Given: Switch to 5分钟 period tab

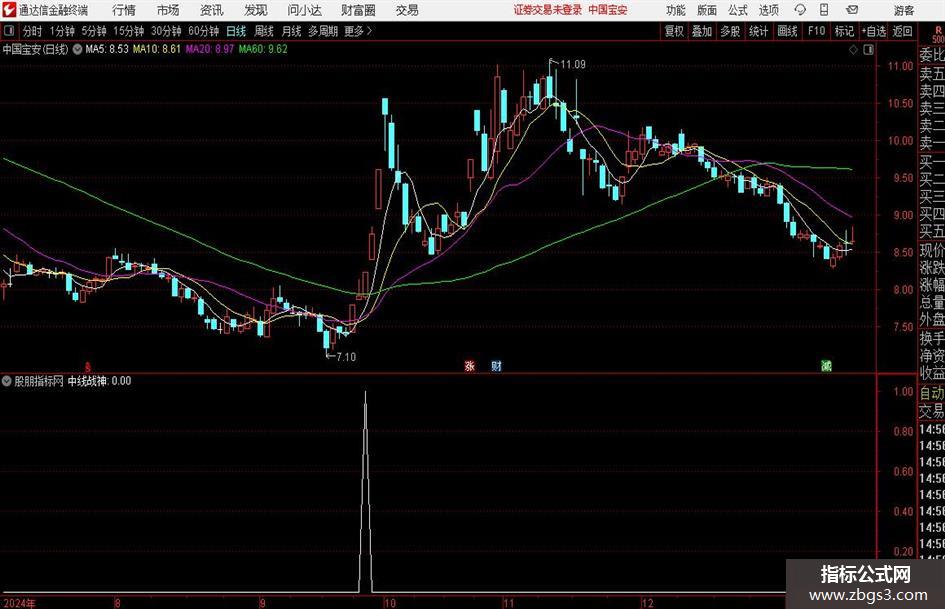Looking at the screenshot, I should [93, 31].
